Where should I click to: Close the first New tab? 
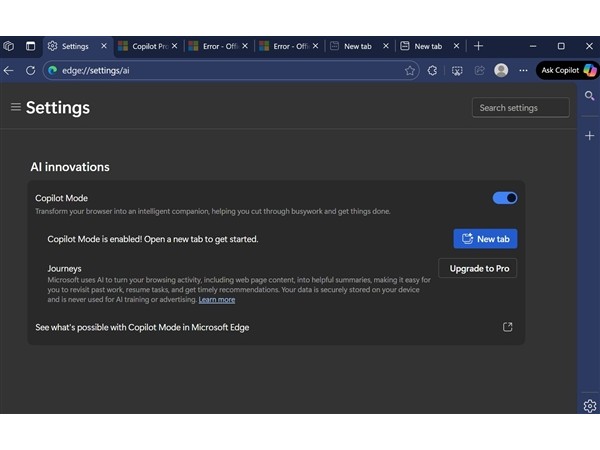386,46
